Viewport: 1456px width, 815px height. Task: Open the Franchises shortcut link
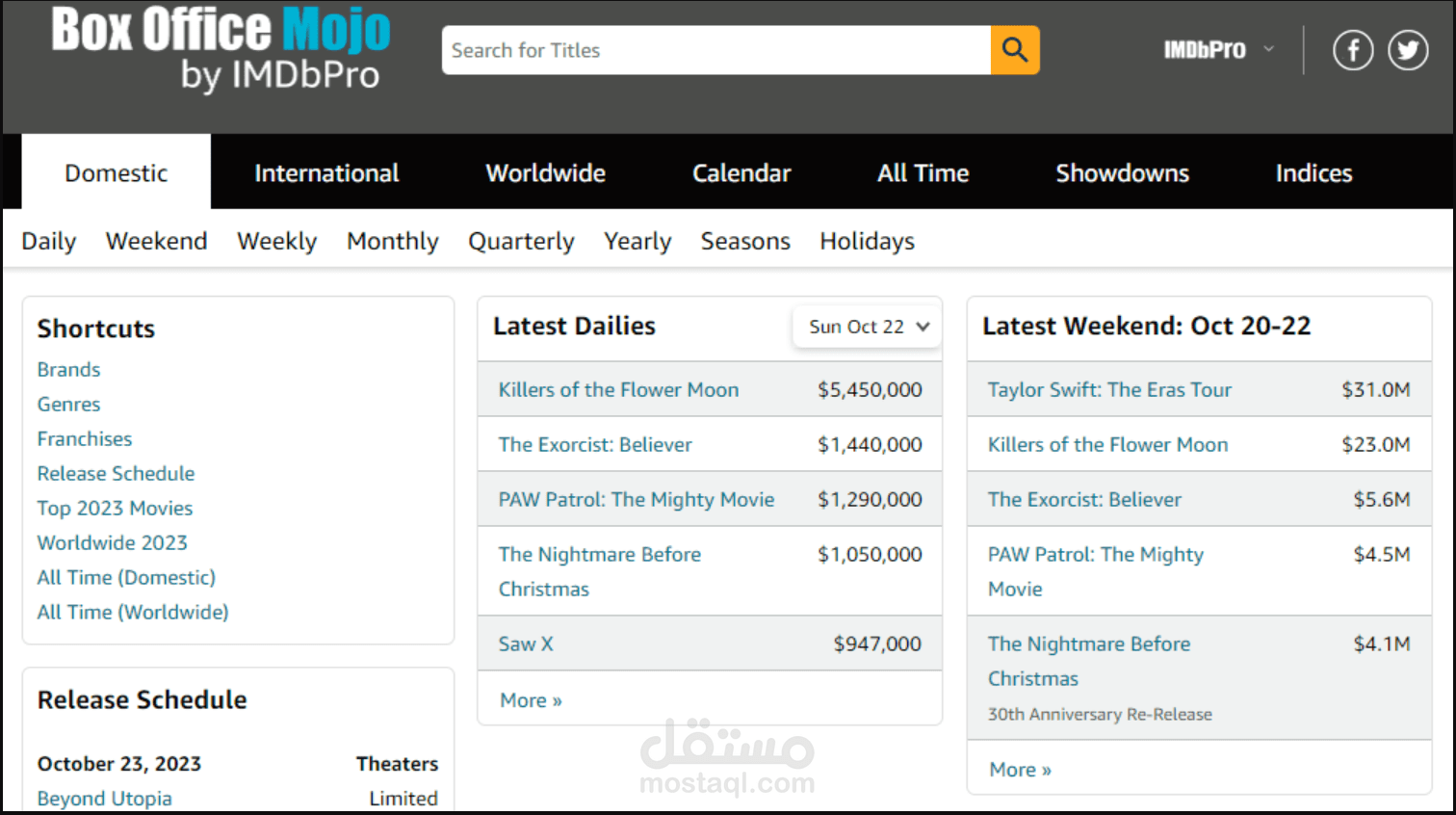point(85,439)
